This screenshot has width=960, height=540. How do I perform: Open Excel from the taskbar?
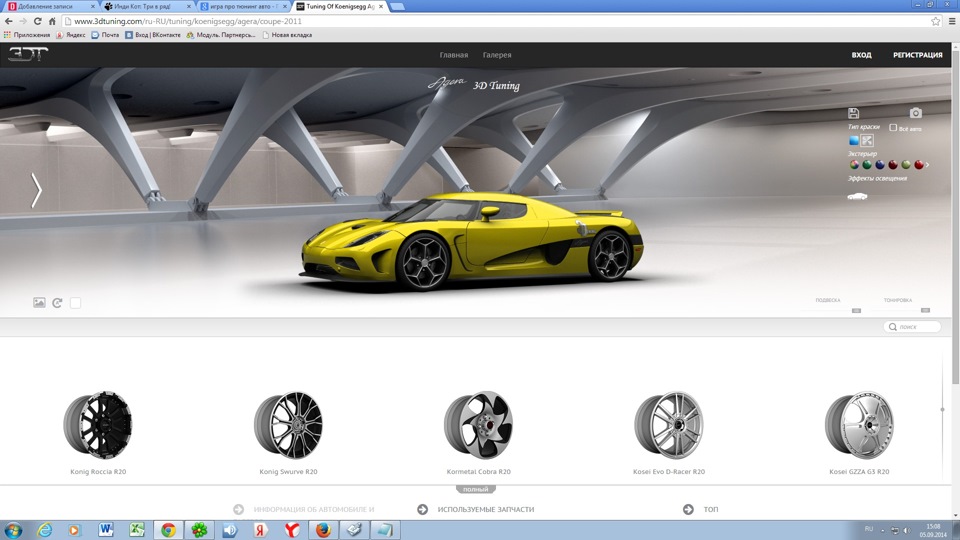point(137,530)
